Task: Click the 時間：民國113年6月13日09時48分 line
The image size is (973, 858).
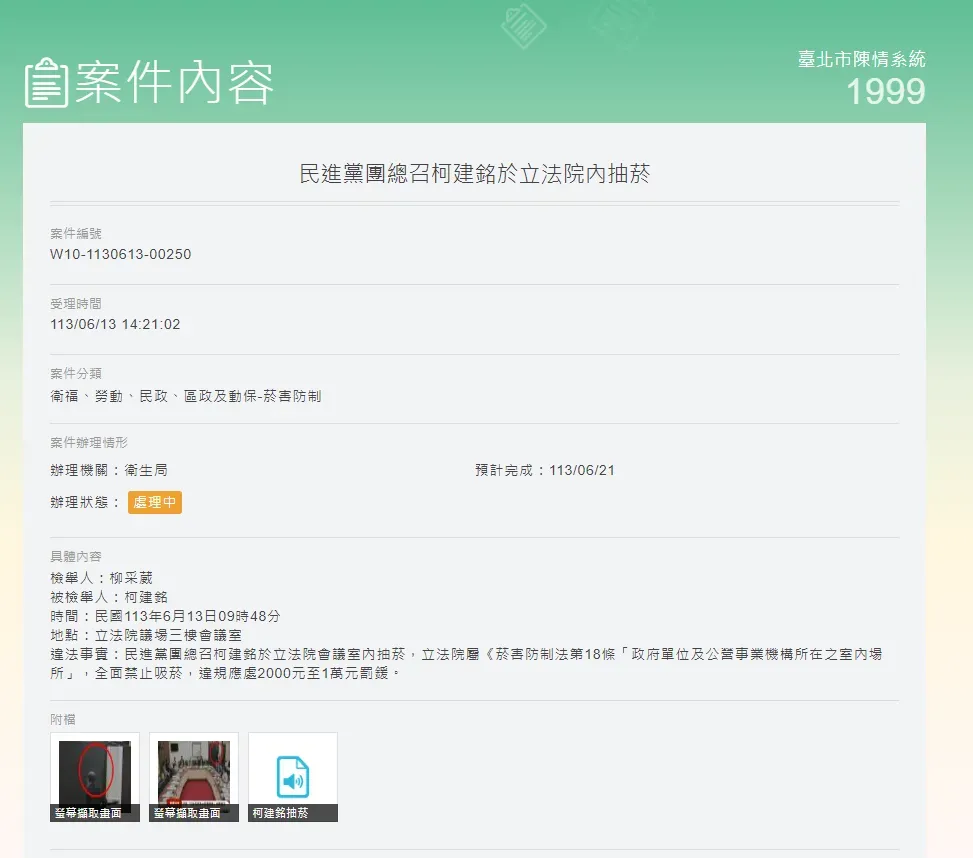Action: click(165, 616)
